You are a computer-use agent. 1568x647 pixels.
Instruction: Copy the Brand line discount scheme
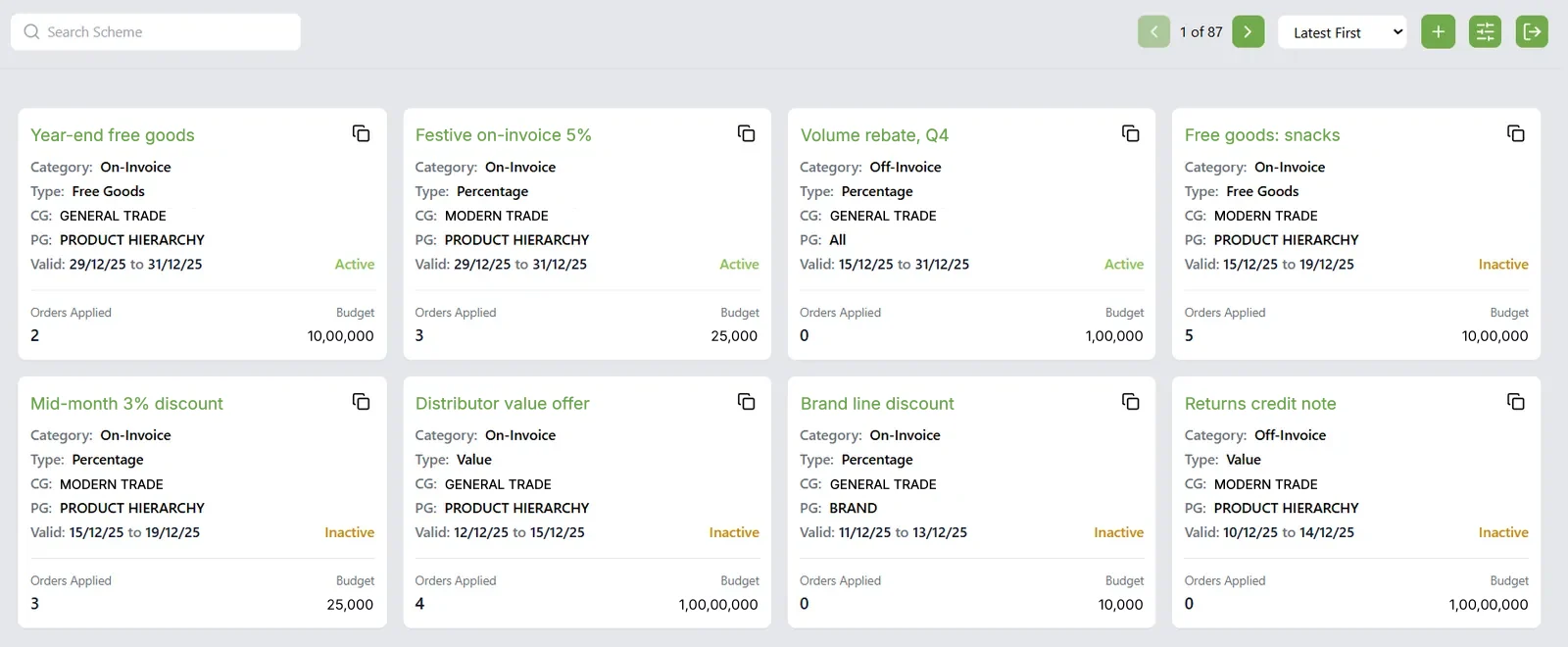1130,402
